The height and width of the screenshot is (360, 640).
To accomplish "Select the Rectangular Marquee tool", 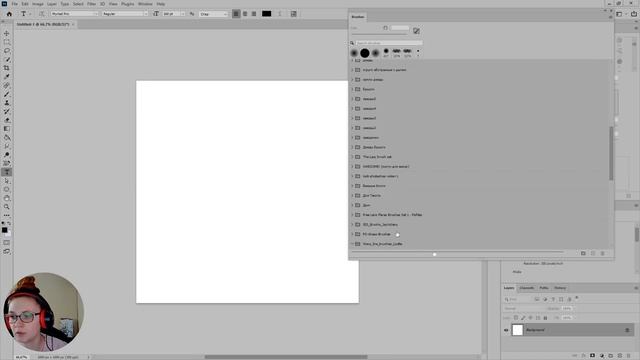I will point(7,42).
